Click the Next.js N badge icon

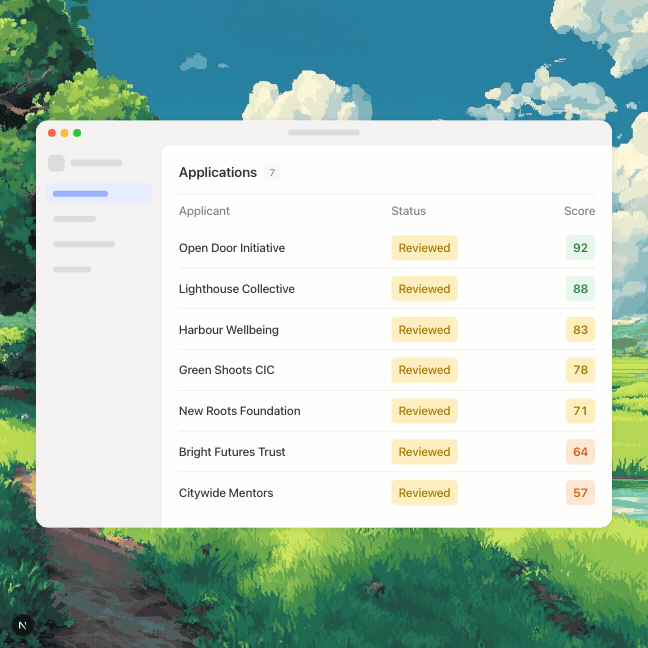pyautogui.click(x=22, y=625)
